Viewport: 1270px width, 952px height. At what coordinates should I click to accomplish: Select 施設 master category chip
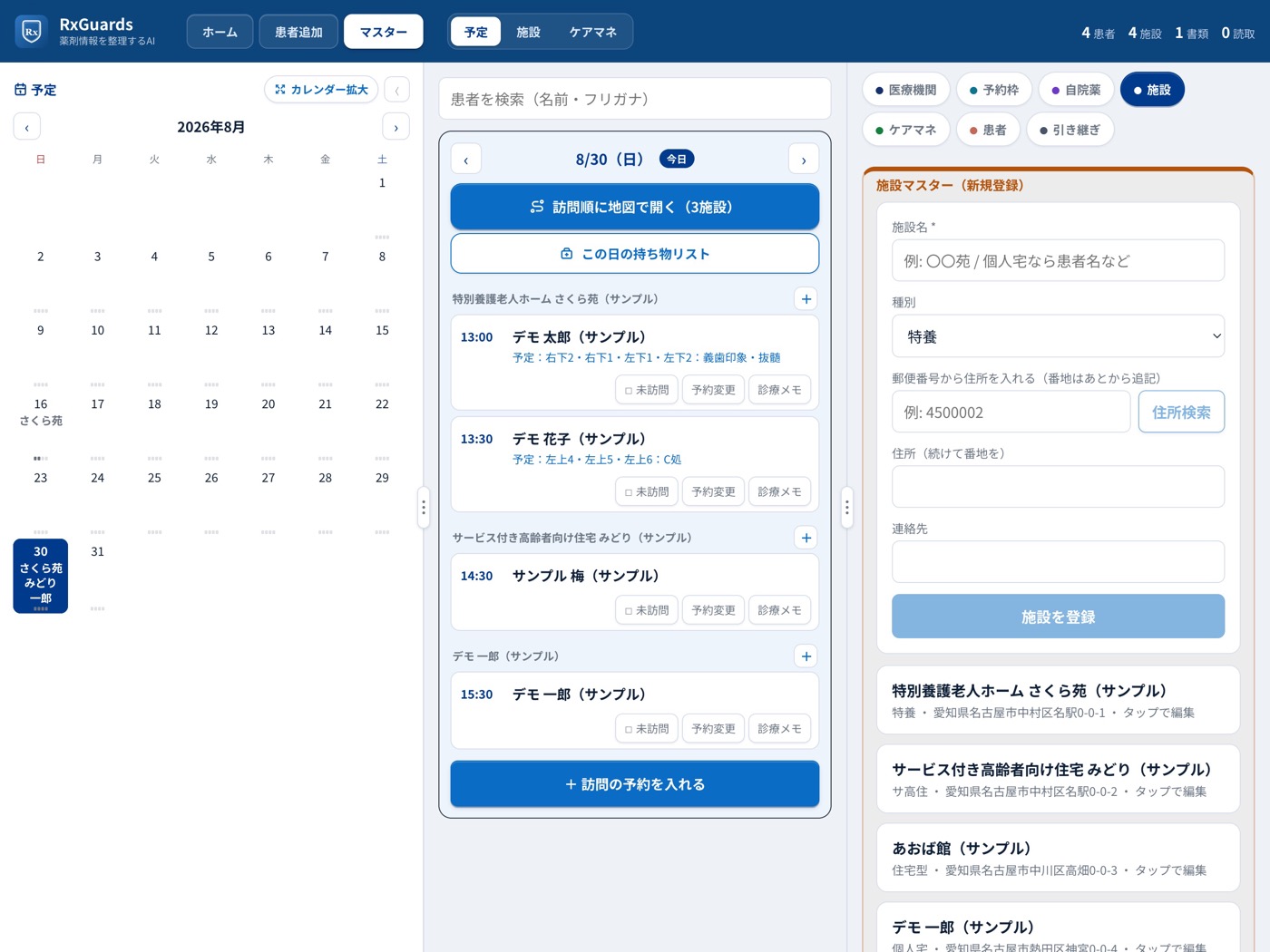point(1152,90)
